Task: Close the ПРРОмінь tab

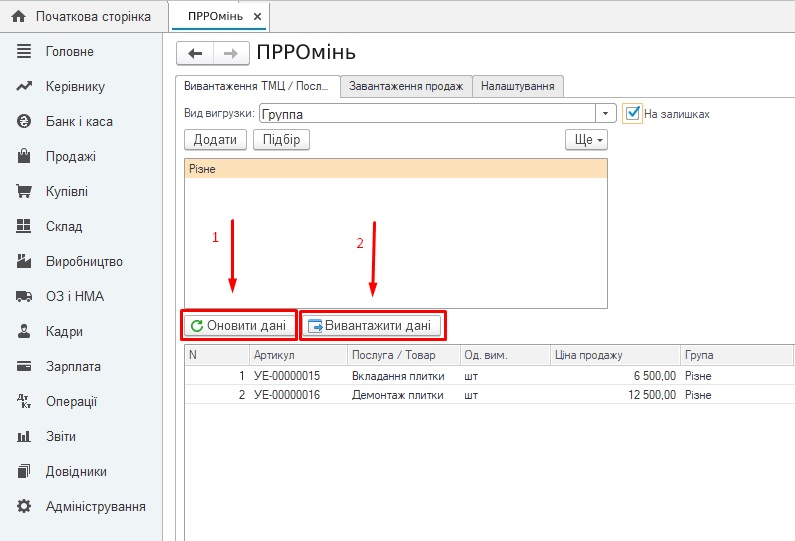Action: click(x=257, y=17)
